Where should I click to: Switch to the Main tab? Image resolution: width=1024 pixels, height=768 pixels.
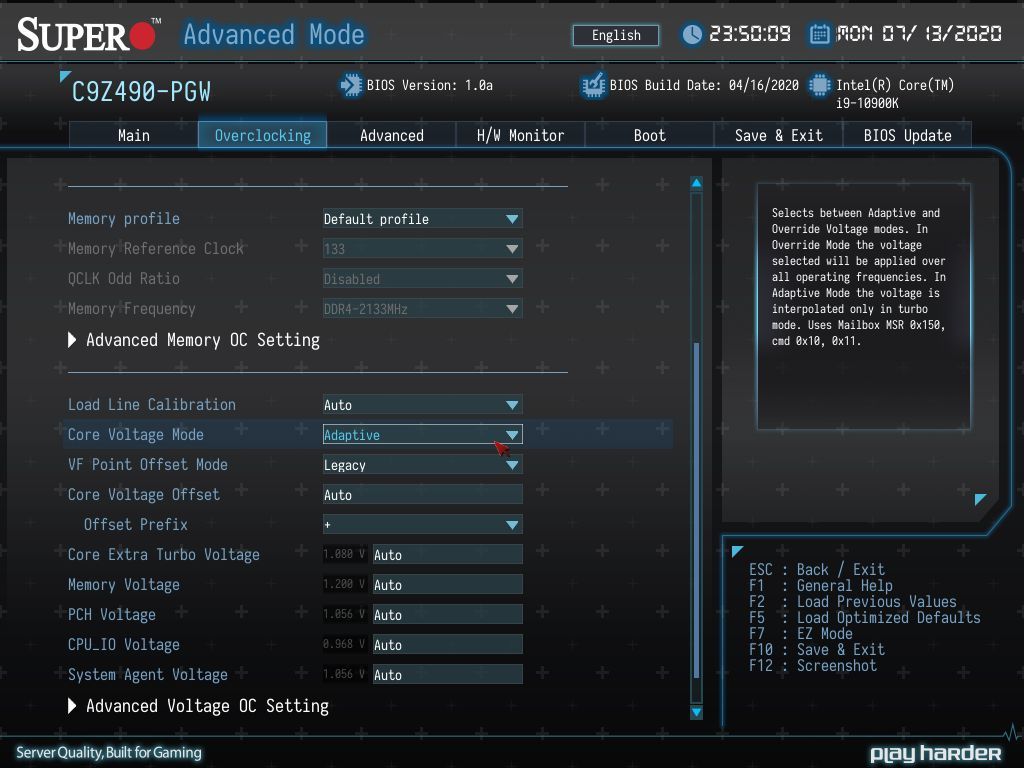click(x=133, y=135)
